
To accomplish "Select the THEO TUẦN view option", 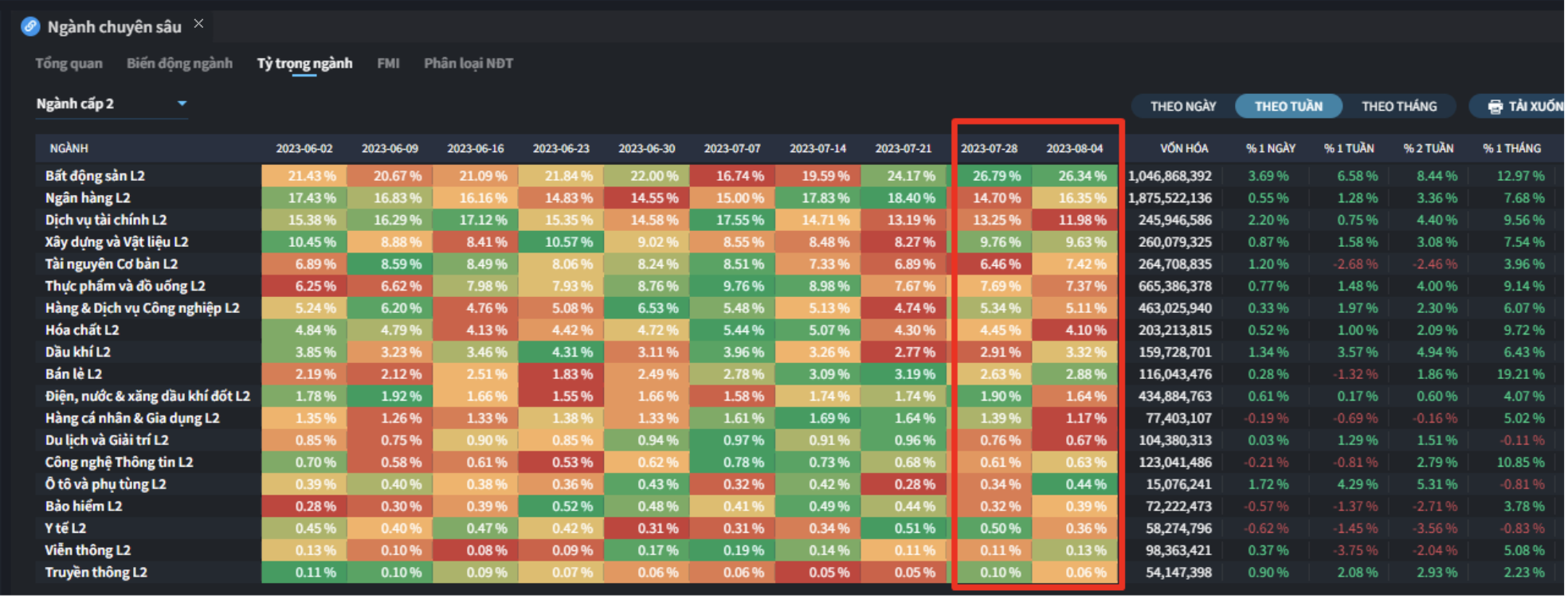I will click(x=1288, y=107).
